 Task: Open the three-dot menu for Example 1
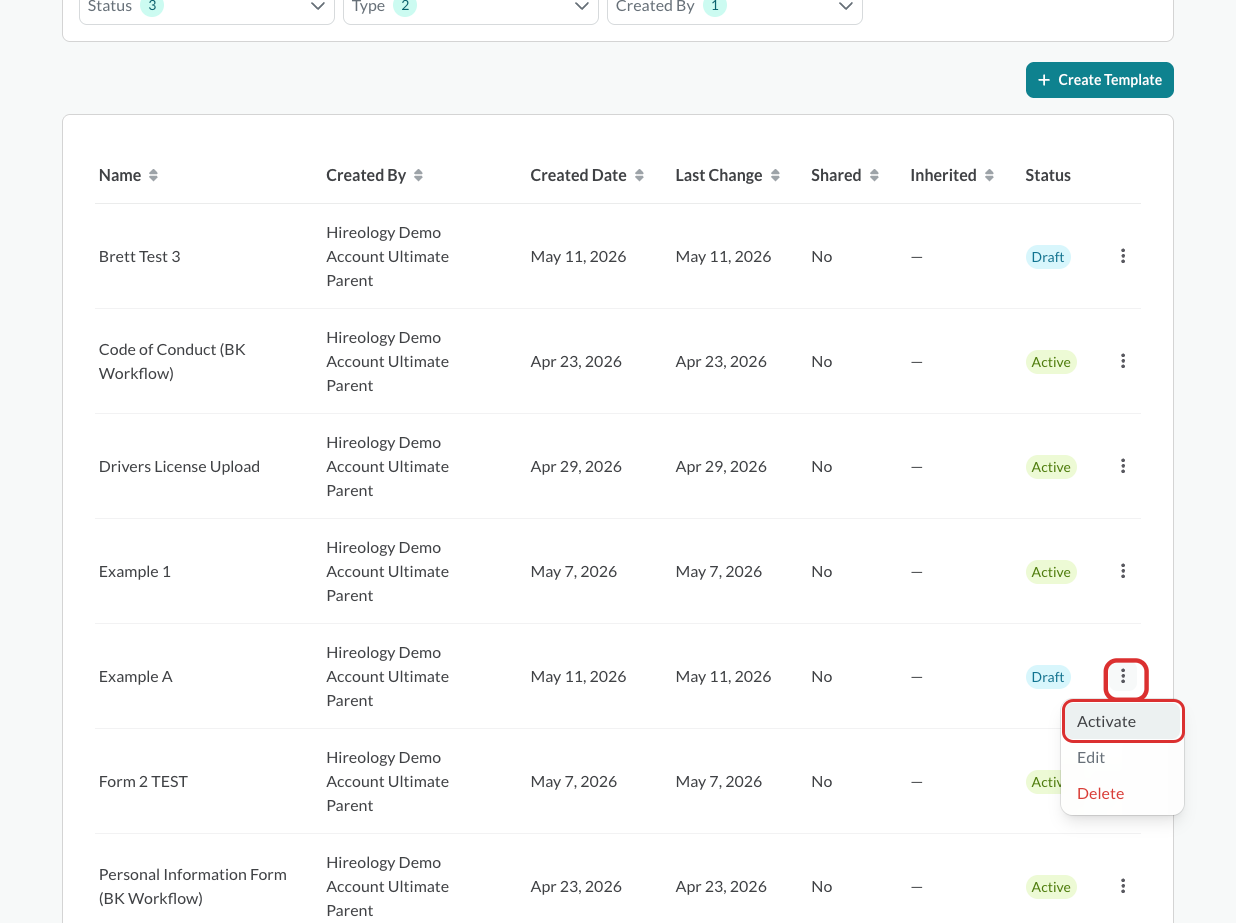pos(1123,571)
